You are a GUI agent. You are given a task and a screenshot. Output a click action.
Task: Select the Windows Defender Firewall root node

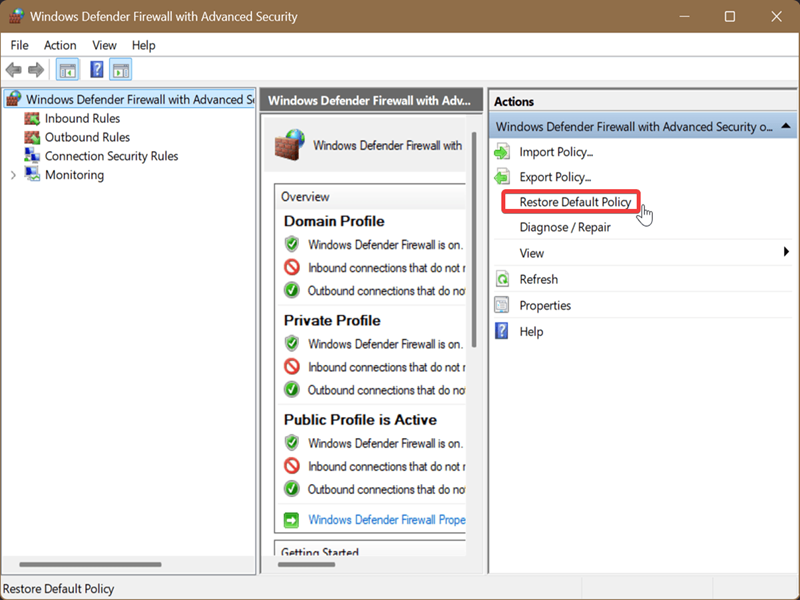click(x=140, y=99)
